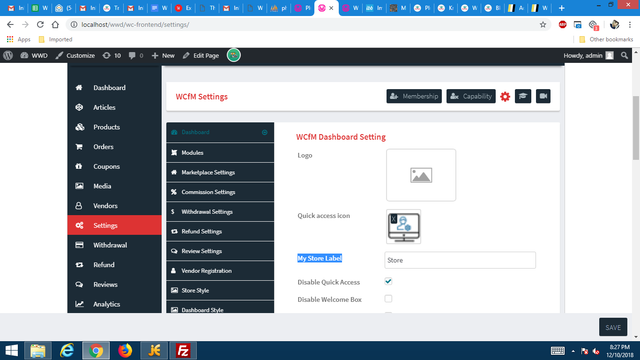This screenshot has height=360, width=640.
Task: Open the Vendor Registration tab
Action: [220, 271]
